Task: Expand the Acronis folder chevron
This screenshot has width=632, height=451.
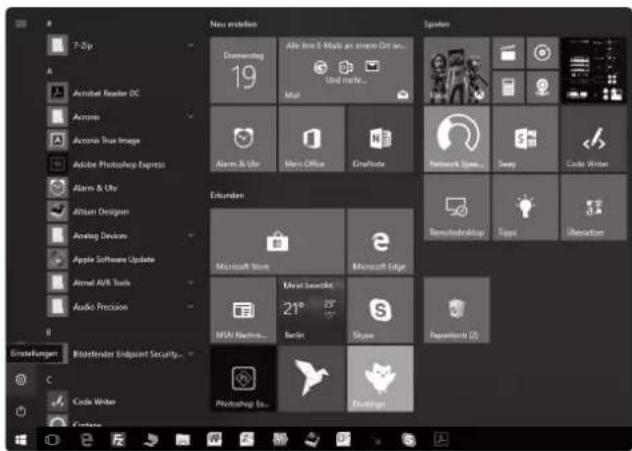Action: tap(191, 116)
